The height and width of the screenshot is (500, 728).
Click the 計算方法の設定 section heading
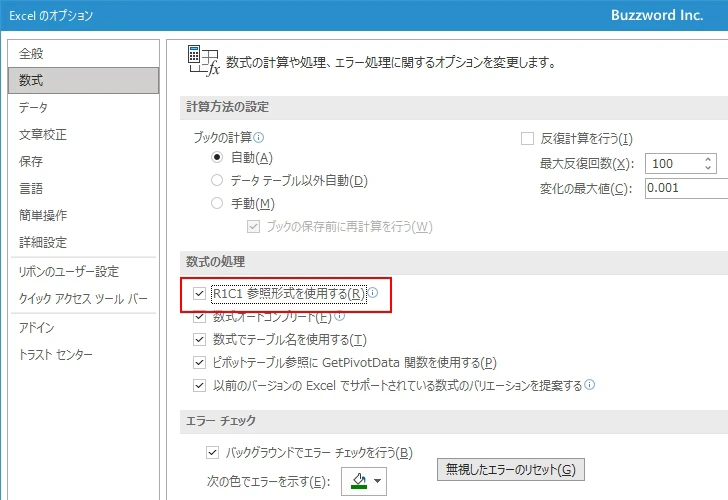click(228, 107)
